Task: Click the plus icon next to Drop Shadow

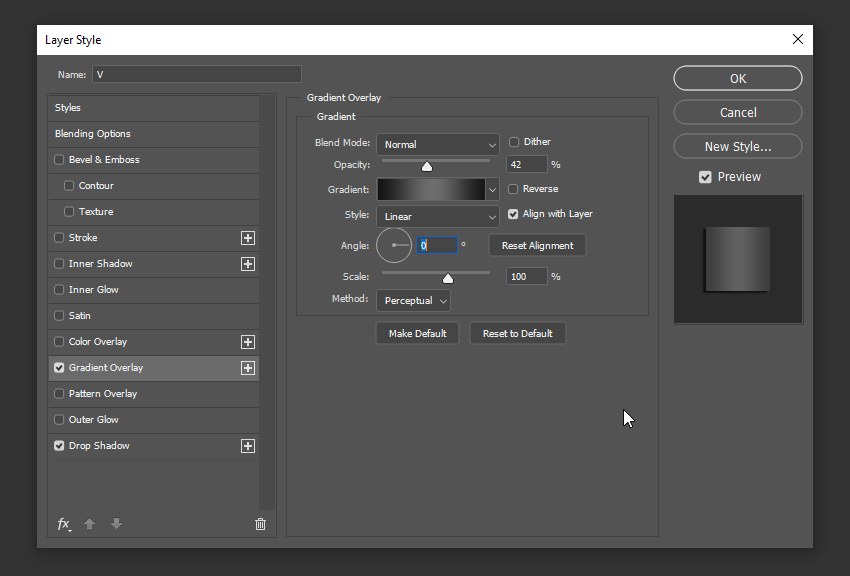Action: (x=247, y=446)
